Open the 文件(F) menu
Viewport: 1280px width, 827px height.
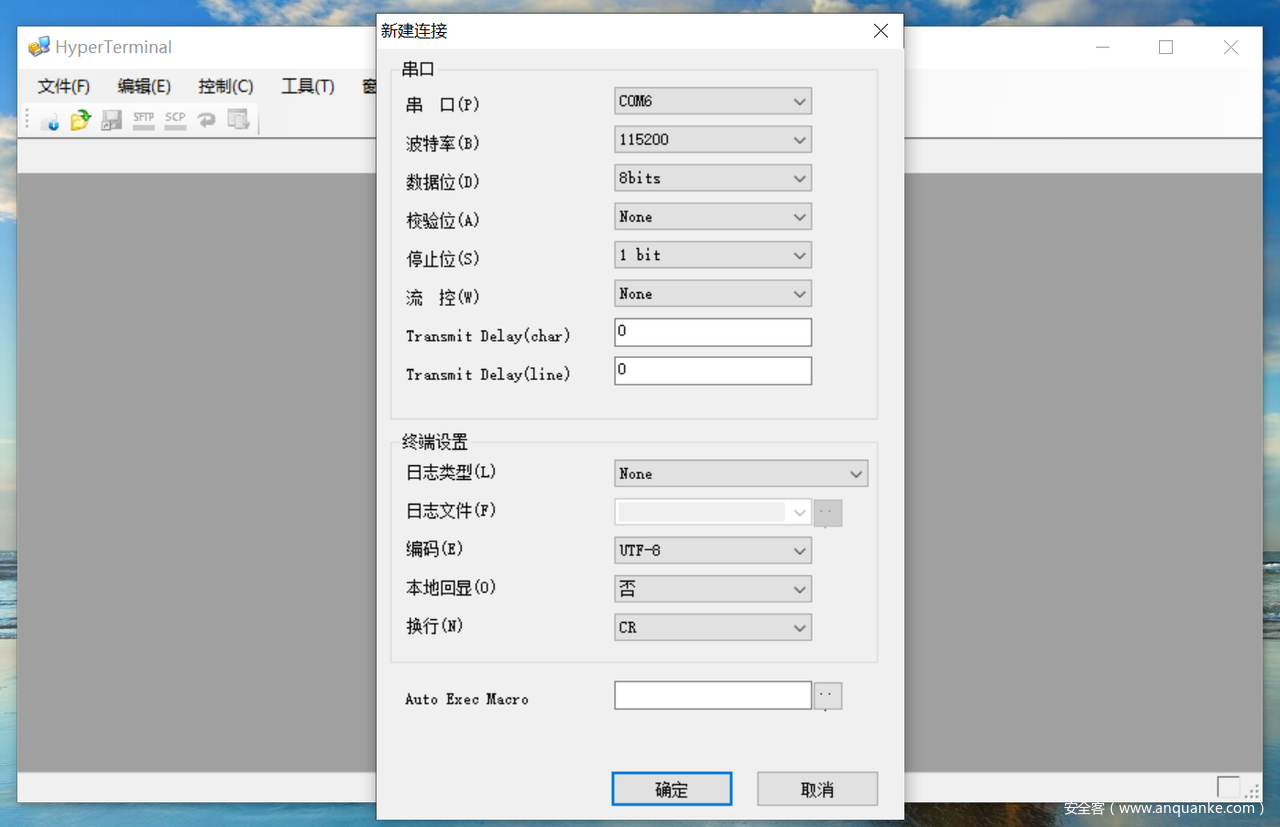tap(64, 87)
